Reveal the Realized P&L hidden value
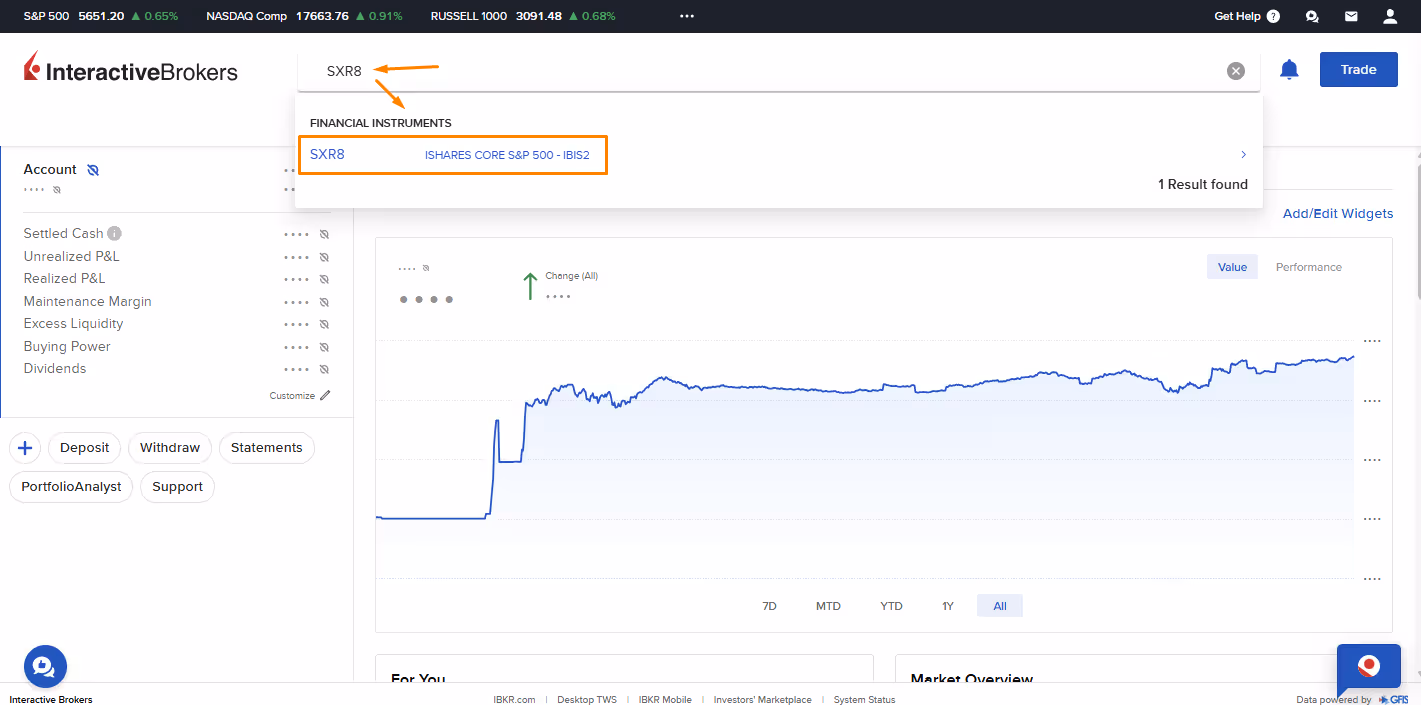1421x705 pixels. click(x=324, y=279)
